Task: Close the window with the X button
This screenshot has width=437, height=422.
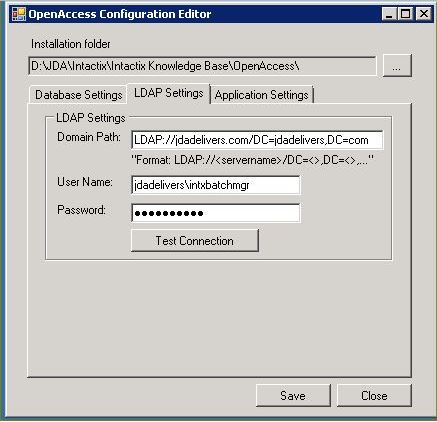Action: (x=424, y=14)
